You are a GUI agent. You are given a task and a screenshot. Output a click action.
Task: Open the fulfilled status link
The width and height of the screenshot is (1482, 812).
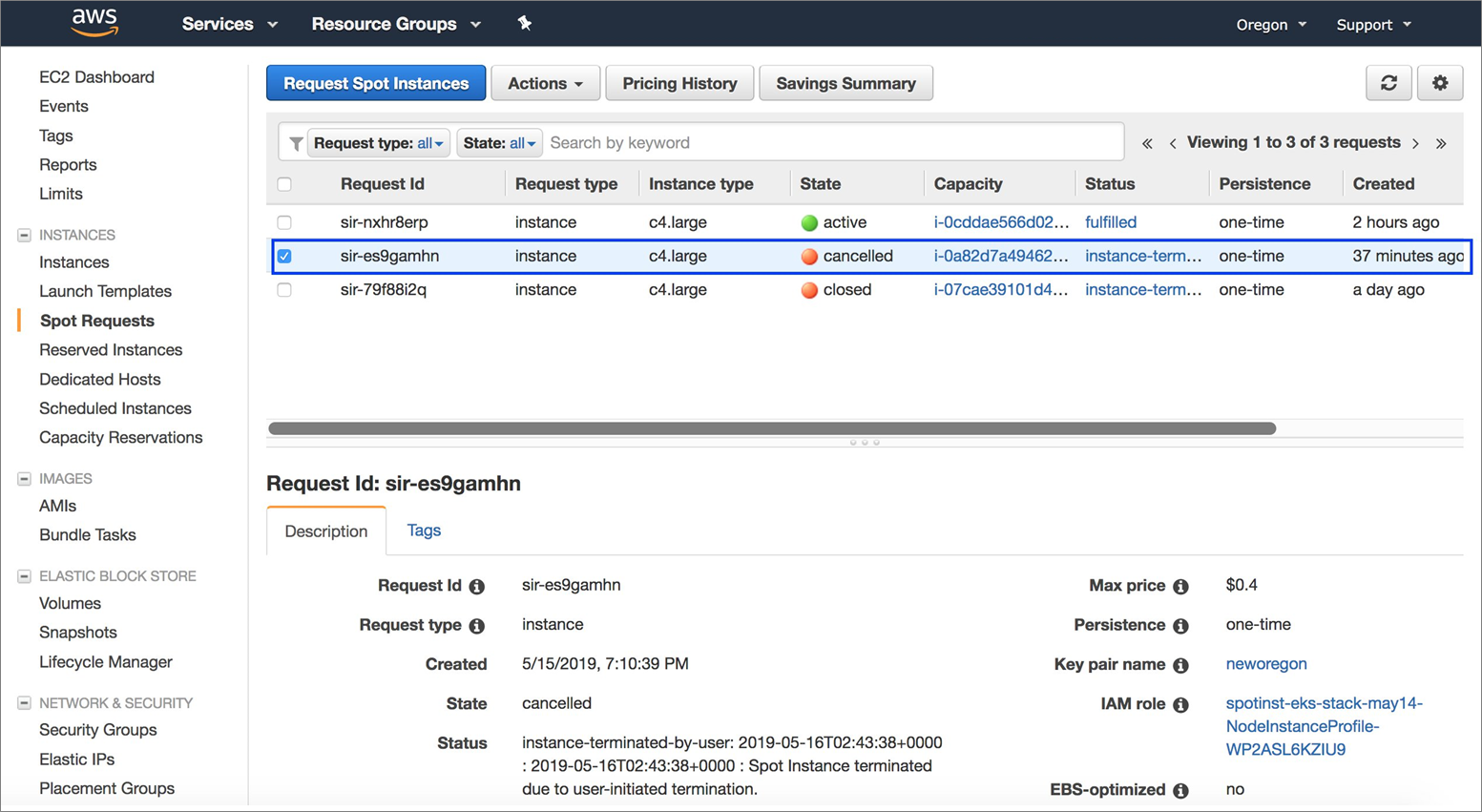[x=1111, y=222]
